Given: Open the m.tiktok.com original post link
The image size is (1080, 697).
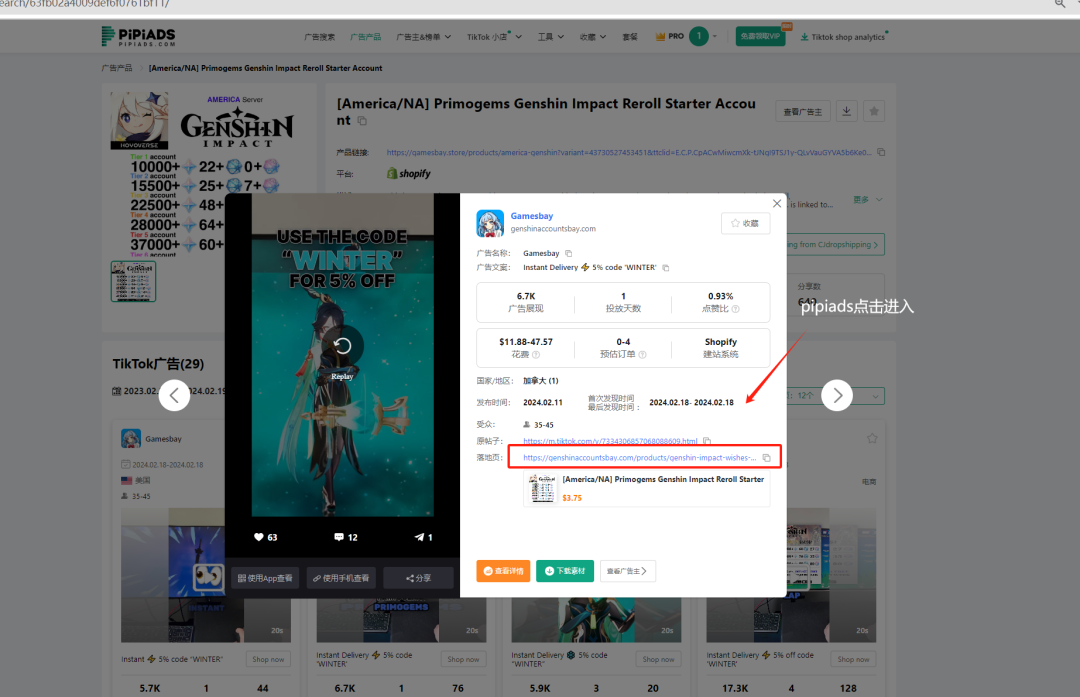Looking at the screenshot, I should tap(610, 441).
